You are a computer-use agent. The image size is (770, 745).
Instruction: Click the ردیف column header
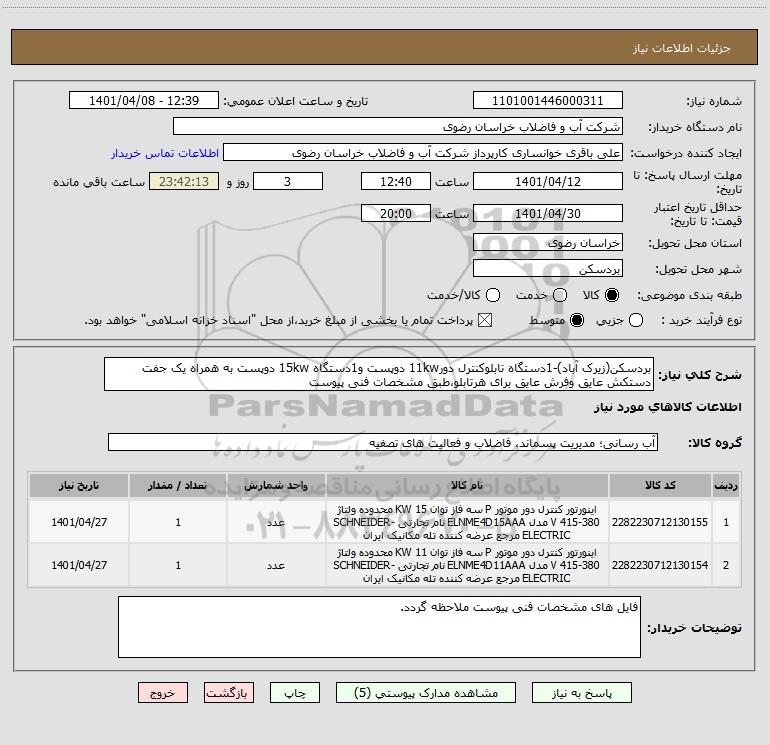point(726,486)
